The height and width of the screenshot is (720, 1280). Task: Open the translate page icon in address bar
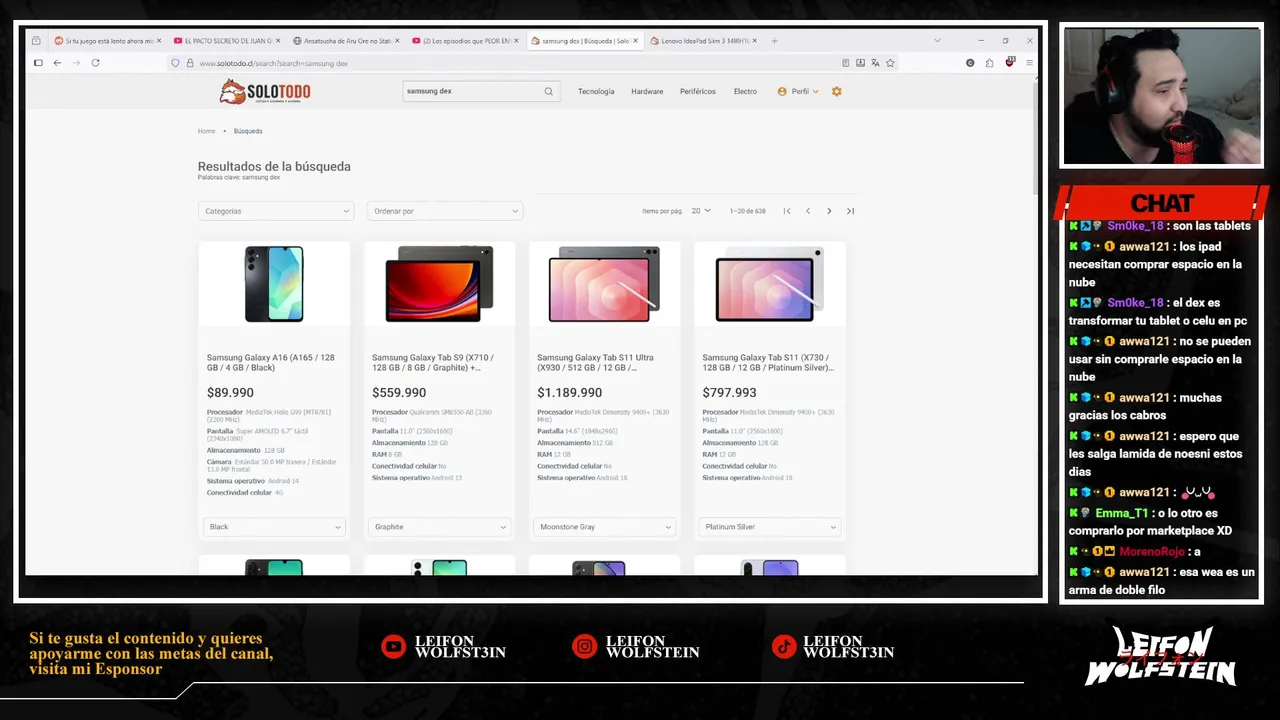pyautogui.click(x=875, y=63)
